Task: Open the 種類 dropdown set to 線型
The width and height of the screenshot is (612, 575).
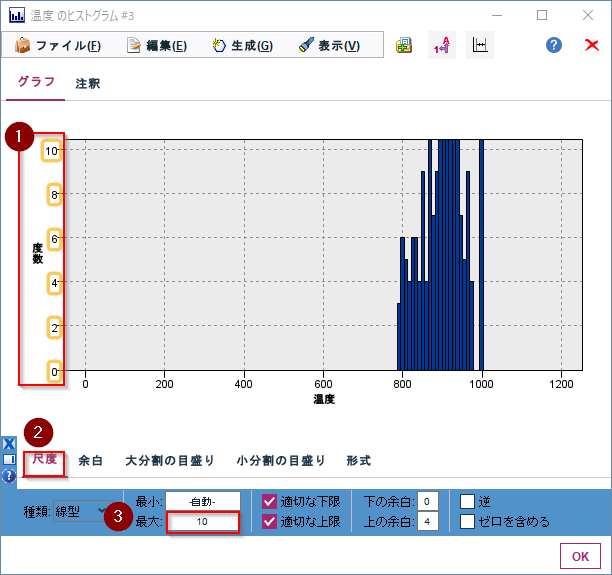Action: [83, 511]
